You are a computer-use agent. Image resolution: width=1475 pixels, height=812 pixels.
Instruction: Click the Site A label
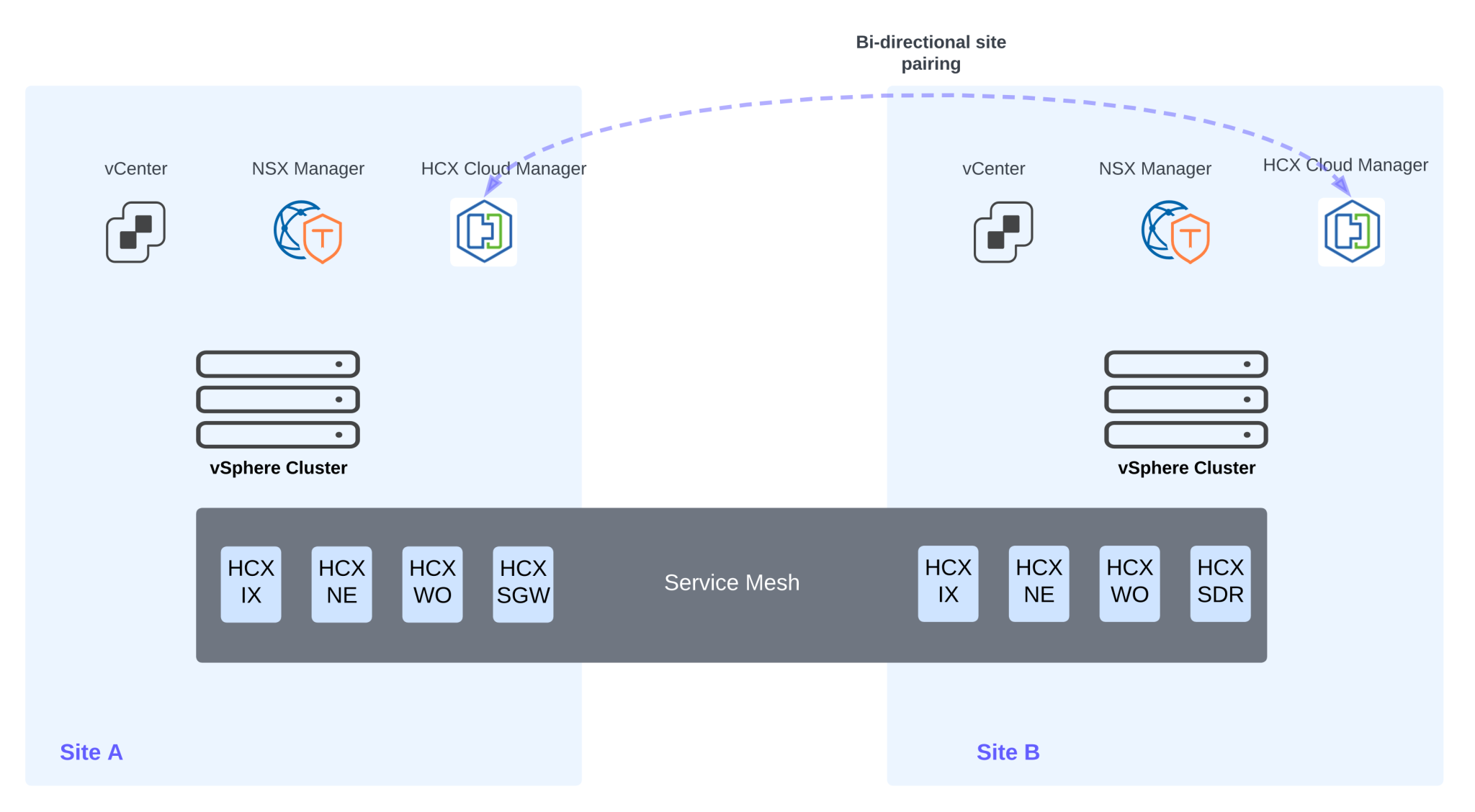point(91,752)
